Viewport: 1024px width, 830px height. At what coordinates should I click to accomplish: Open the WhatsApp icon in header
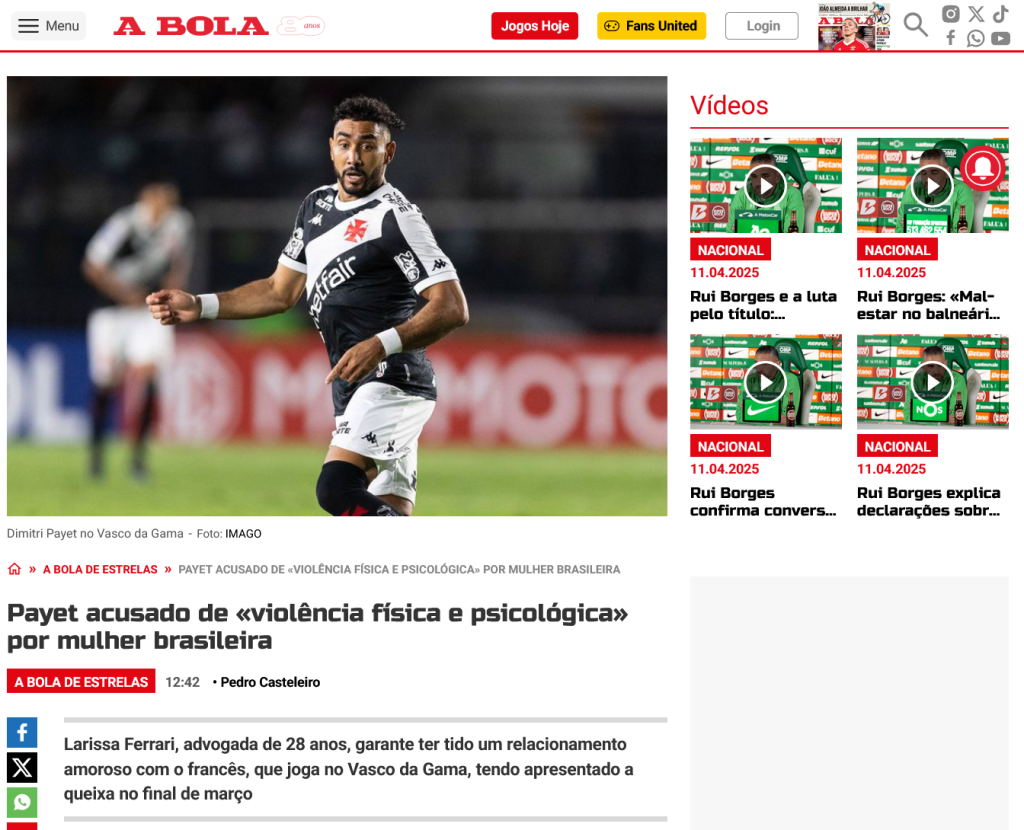tap(976, 39)
